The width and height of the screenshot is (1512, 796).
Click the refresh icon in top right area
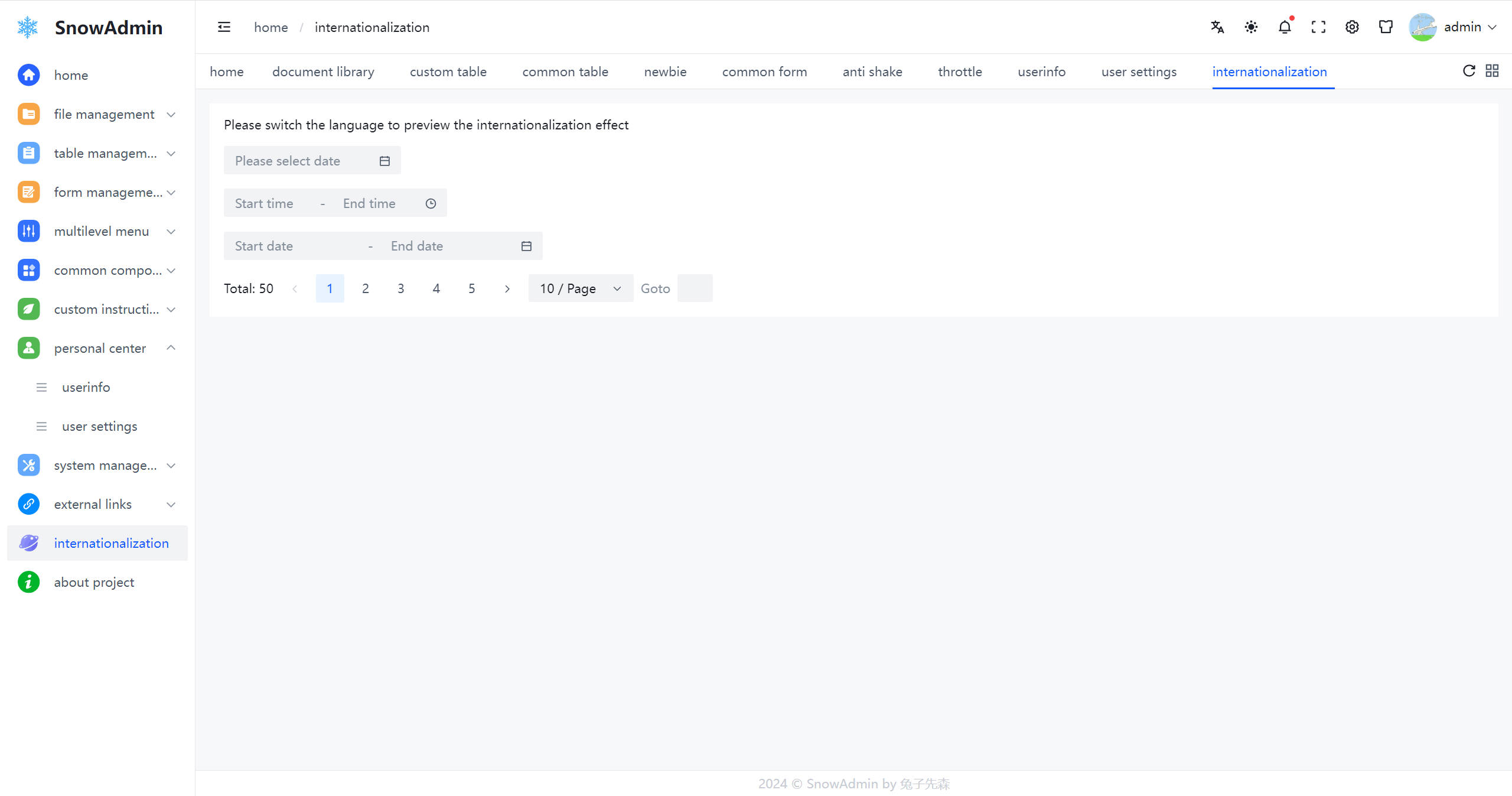coord(1468,70)
